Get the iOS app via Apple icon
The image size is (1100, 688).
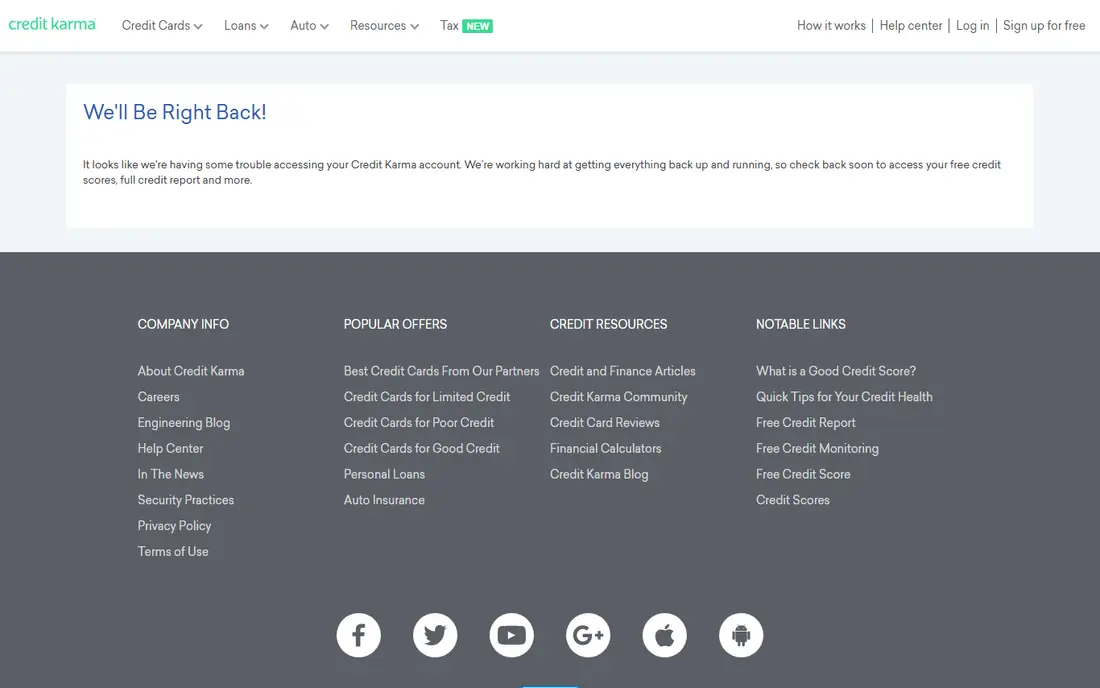pyautogui.click(x=664, y=635)
